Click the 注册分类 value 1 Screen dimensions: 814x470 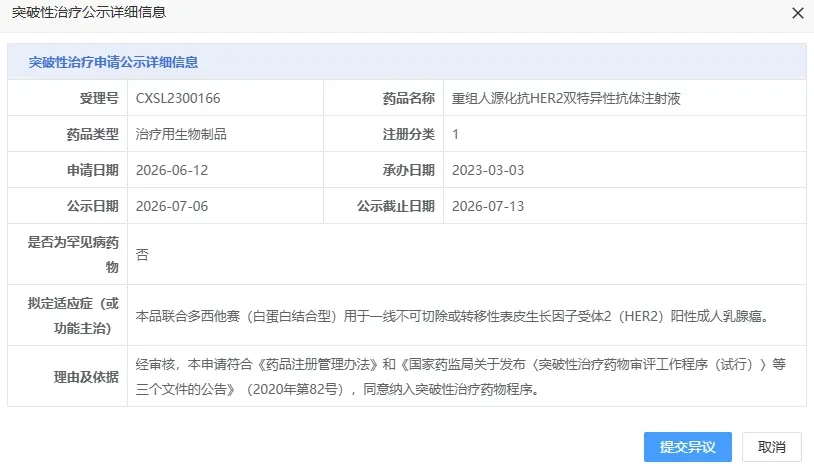coord(455,134)
